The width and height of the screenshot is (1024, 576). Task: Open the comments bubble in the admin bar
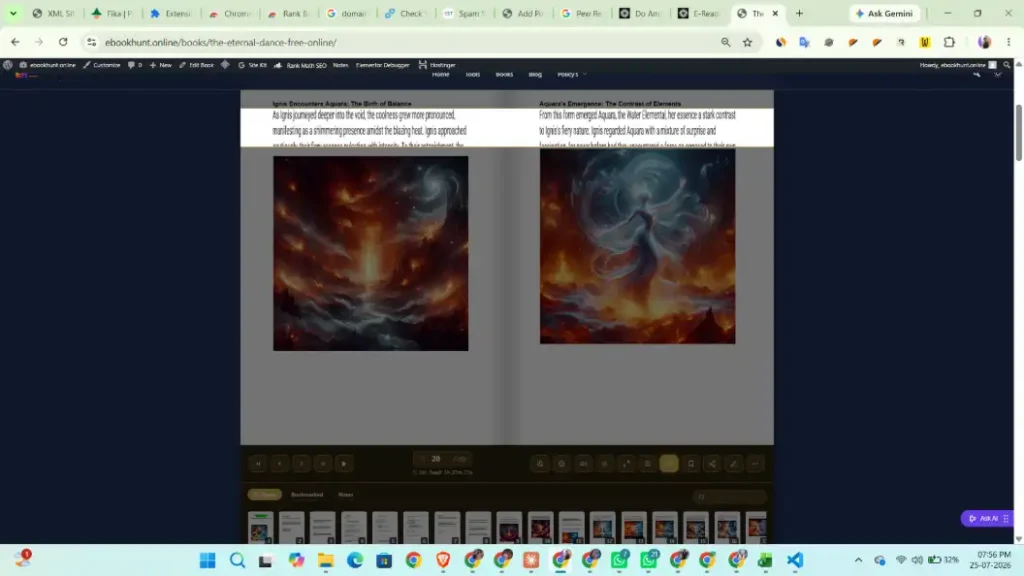pyautogui.click(x=135, y=65)
